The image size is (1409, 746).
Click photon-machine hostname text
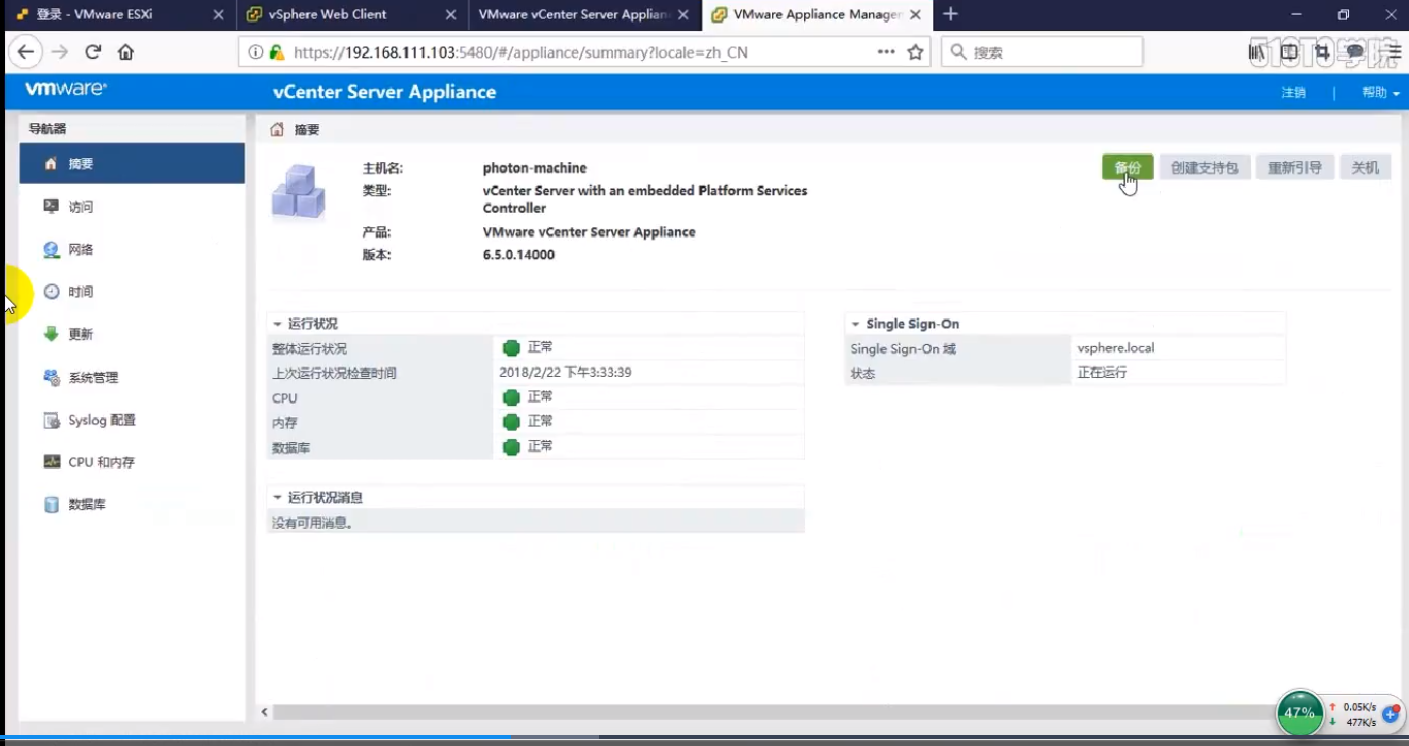click(535, 168)
